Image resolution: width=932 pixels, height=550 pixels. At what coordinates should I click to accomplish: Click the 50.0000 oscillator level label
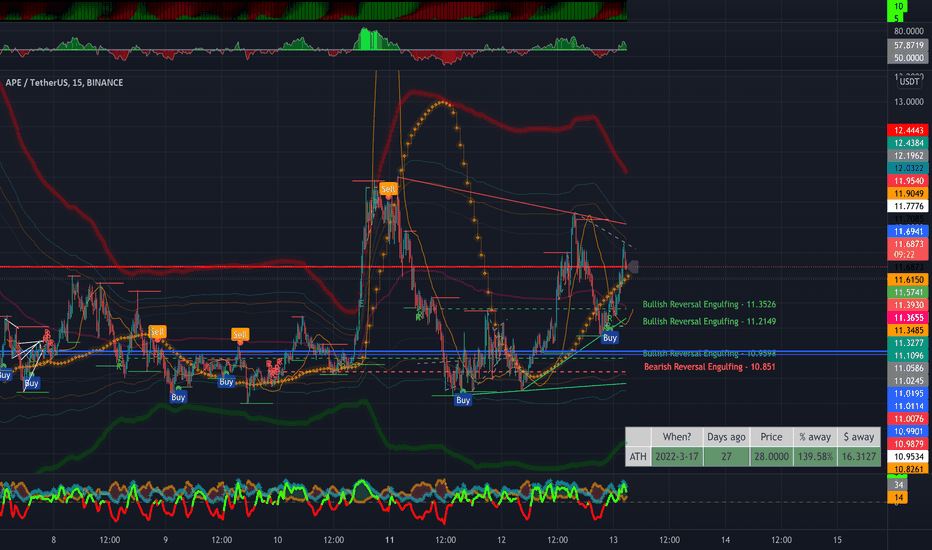click(908, 58)
